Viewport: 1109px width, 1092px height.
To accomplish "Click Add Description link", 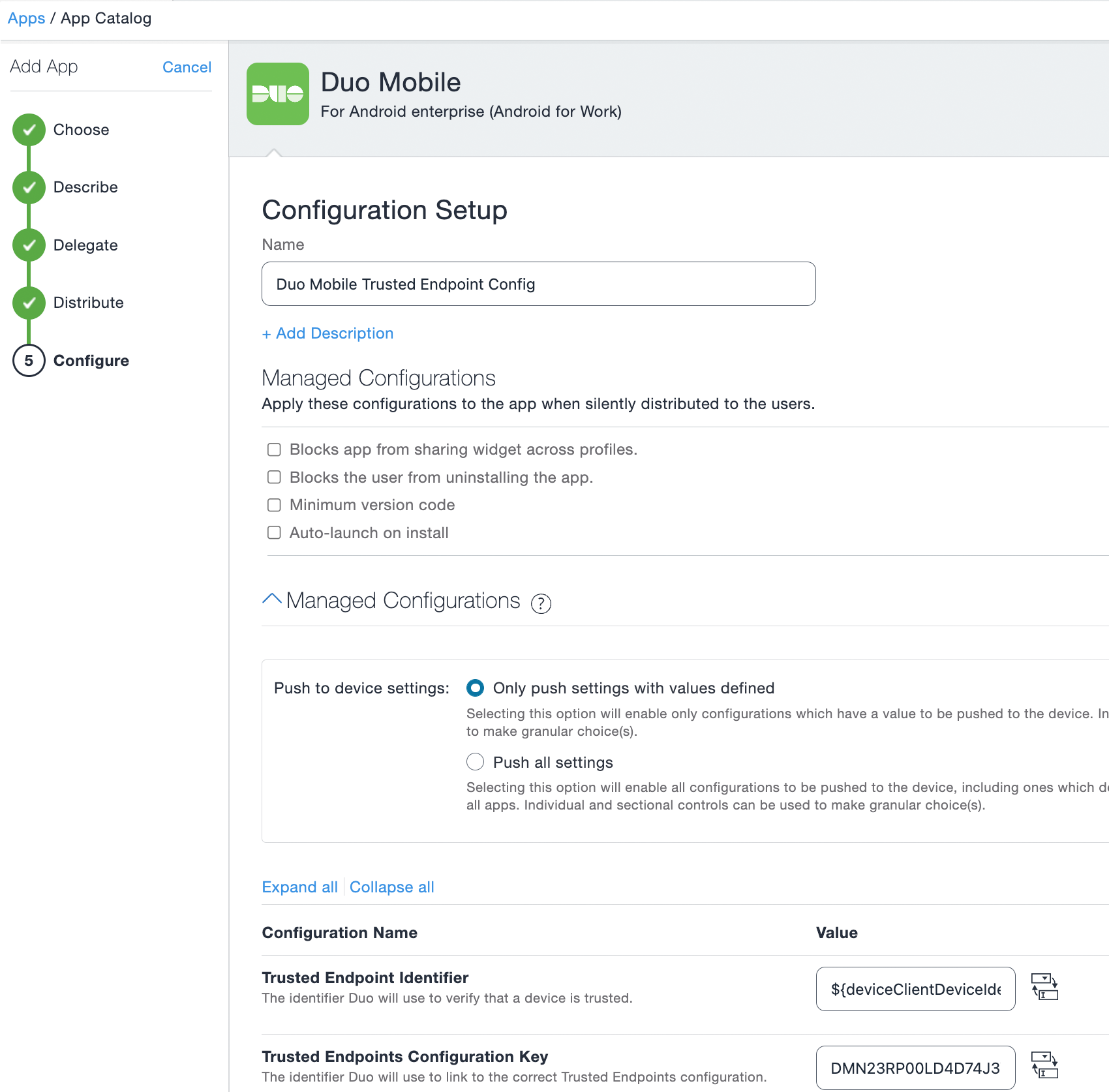I will point(327,333).
